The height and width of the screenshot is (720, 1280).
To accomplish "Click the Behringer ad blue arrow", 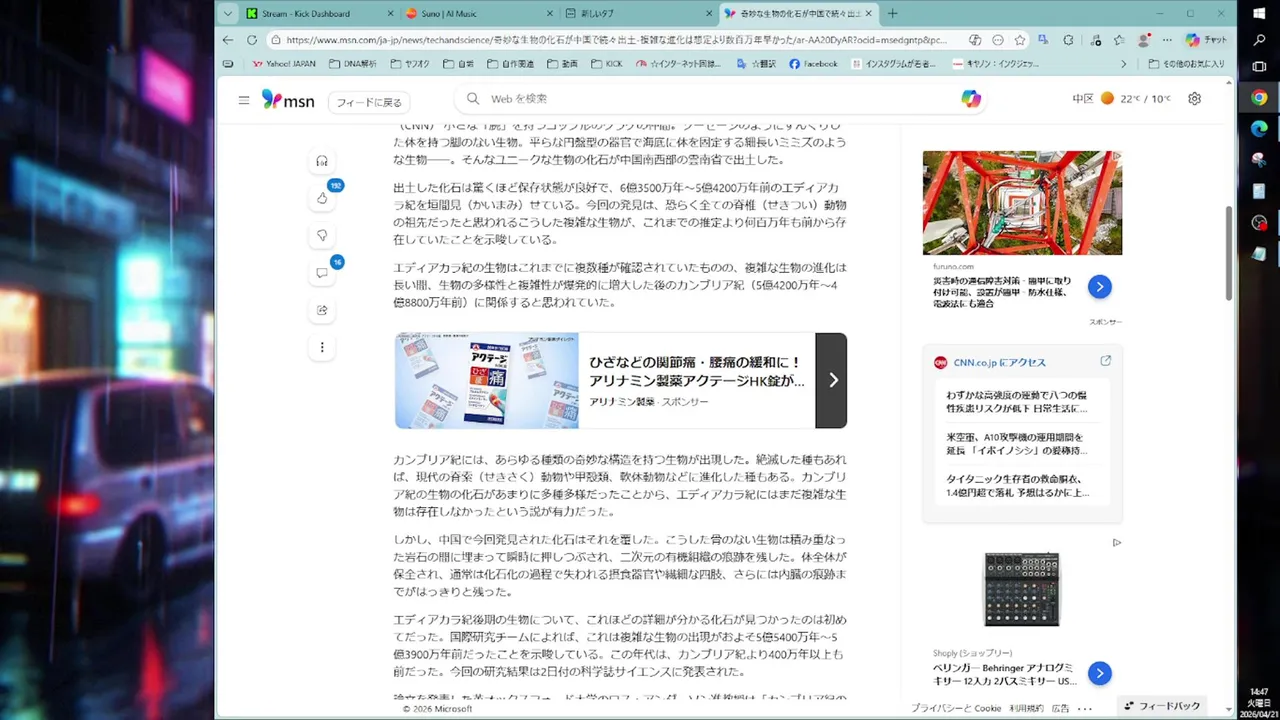I will click(x=1099, y=673).
